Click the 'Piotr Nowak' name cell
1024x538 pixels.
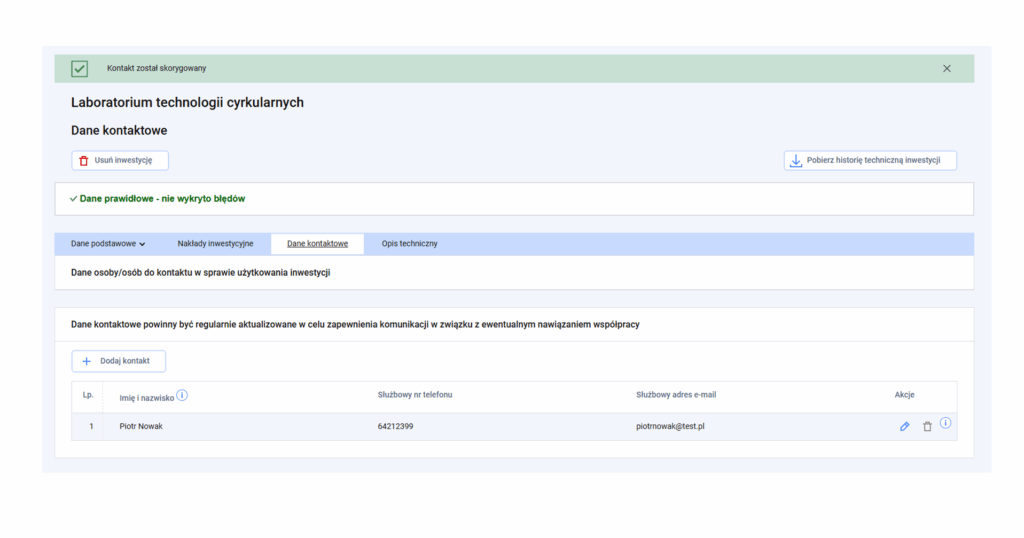(x=141, y=426)
